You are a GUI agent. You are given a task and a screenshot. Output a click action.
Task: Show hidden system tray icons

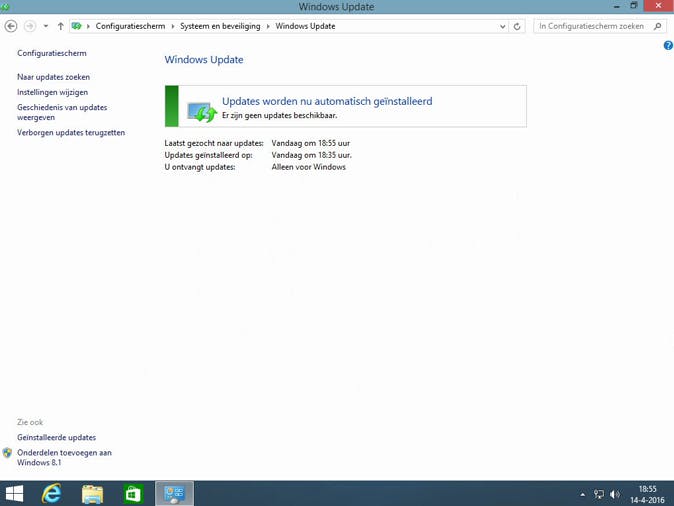click(x=582, y=494)
